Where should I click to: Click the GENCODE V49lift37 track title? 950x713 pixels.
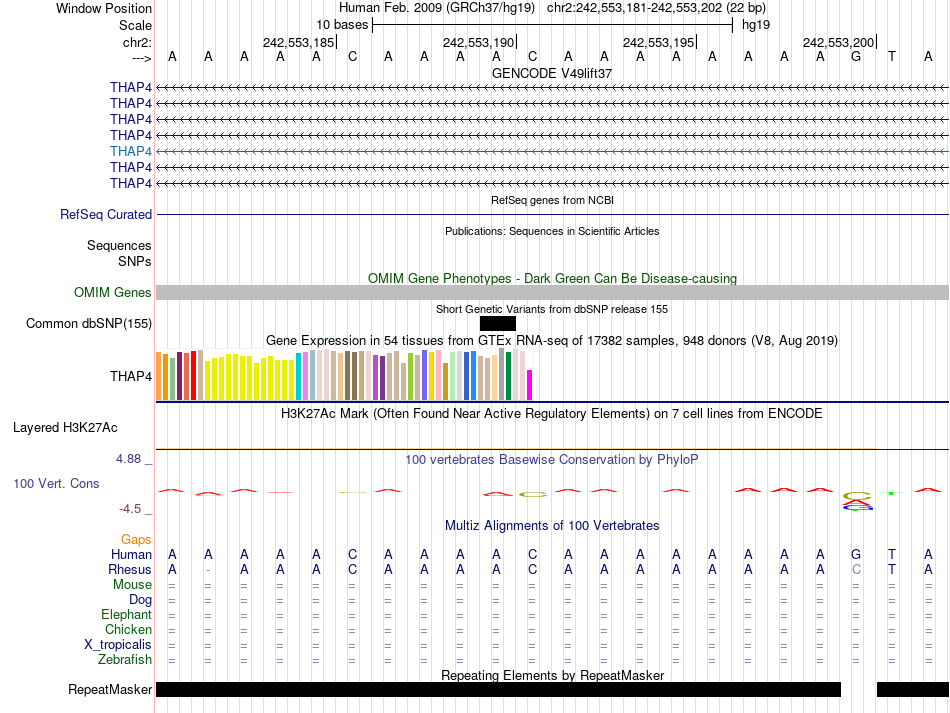pos(552,74)
